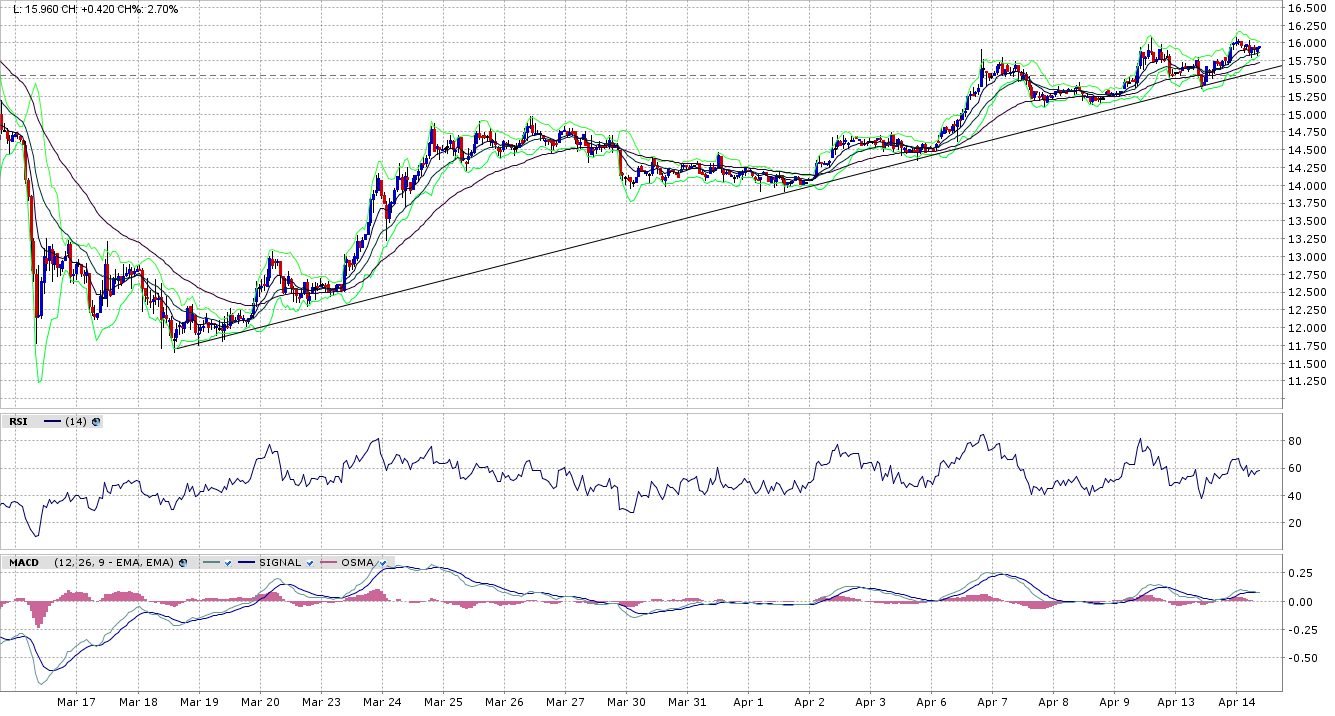Open the RSI indicator settings icon

click(96, 422)
